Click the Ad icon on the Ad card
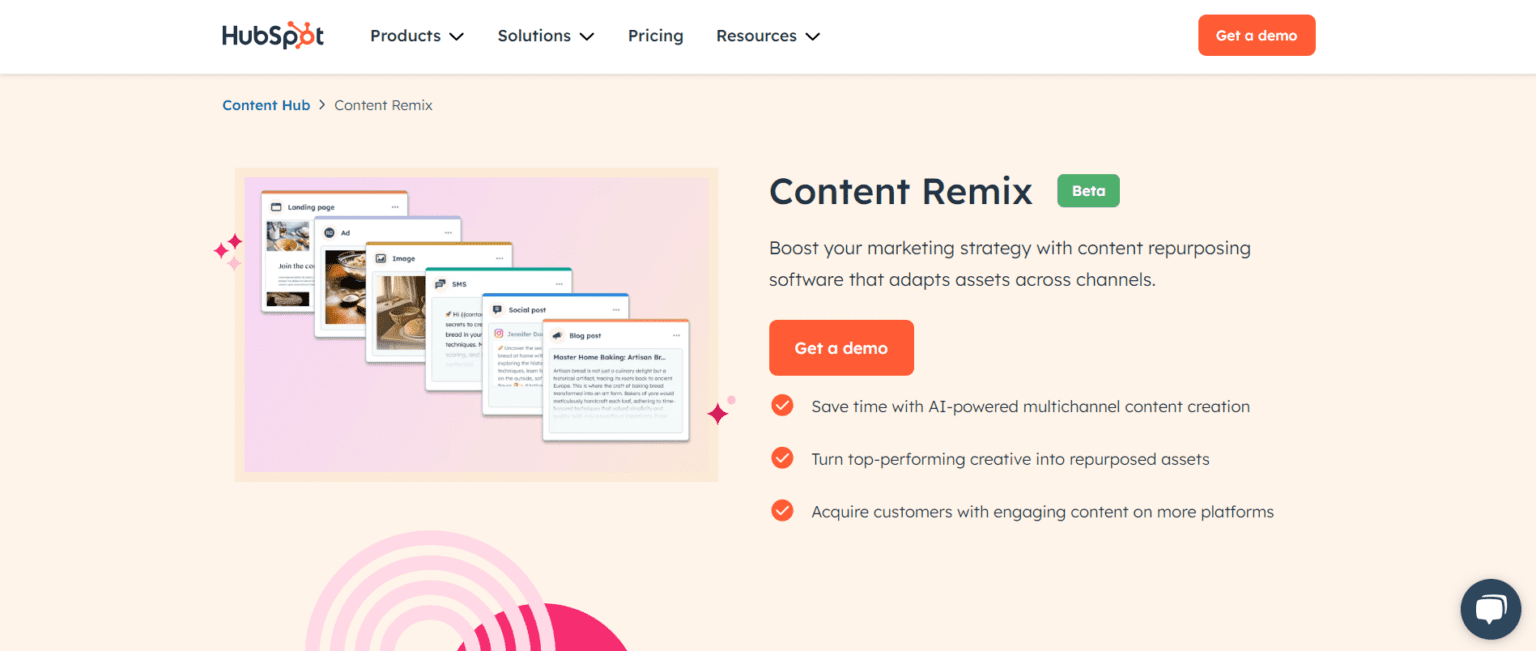 [x=328, y=231]
